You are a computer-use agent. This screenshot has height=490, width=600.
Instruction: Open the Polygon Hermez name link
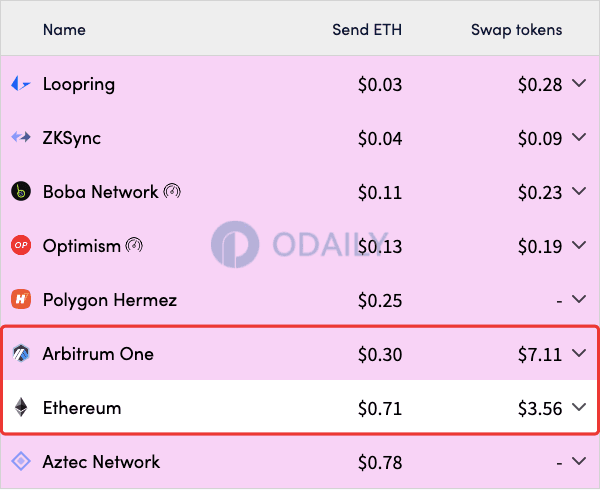(110, 300)
